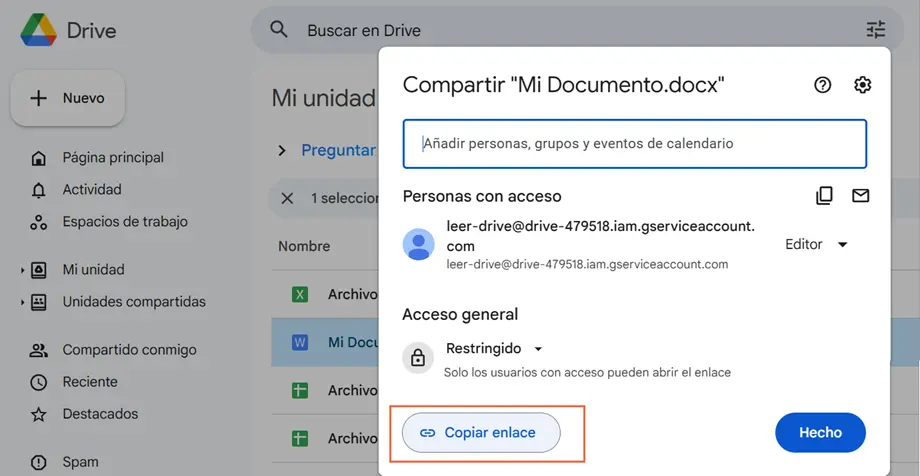This screenshot has width=920, height=476.
Task: Click the Google Drive logo
Action: tap(38, 30)
